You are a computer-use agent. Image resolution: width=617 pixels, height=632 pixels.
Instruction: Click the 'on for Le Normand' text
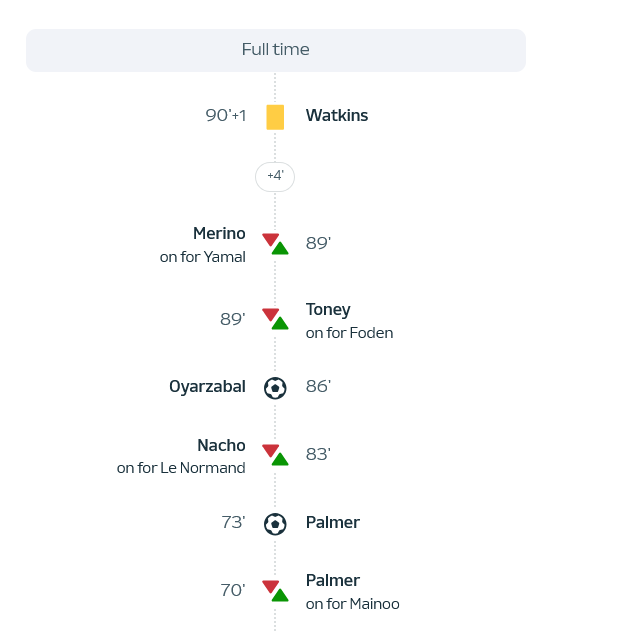181,468
